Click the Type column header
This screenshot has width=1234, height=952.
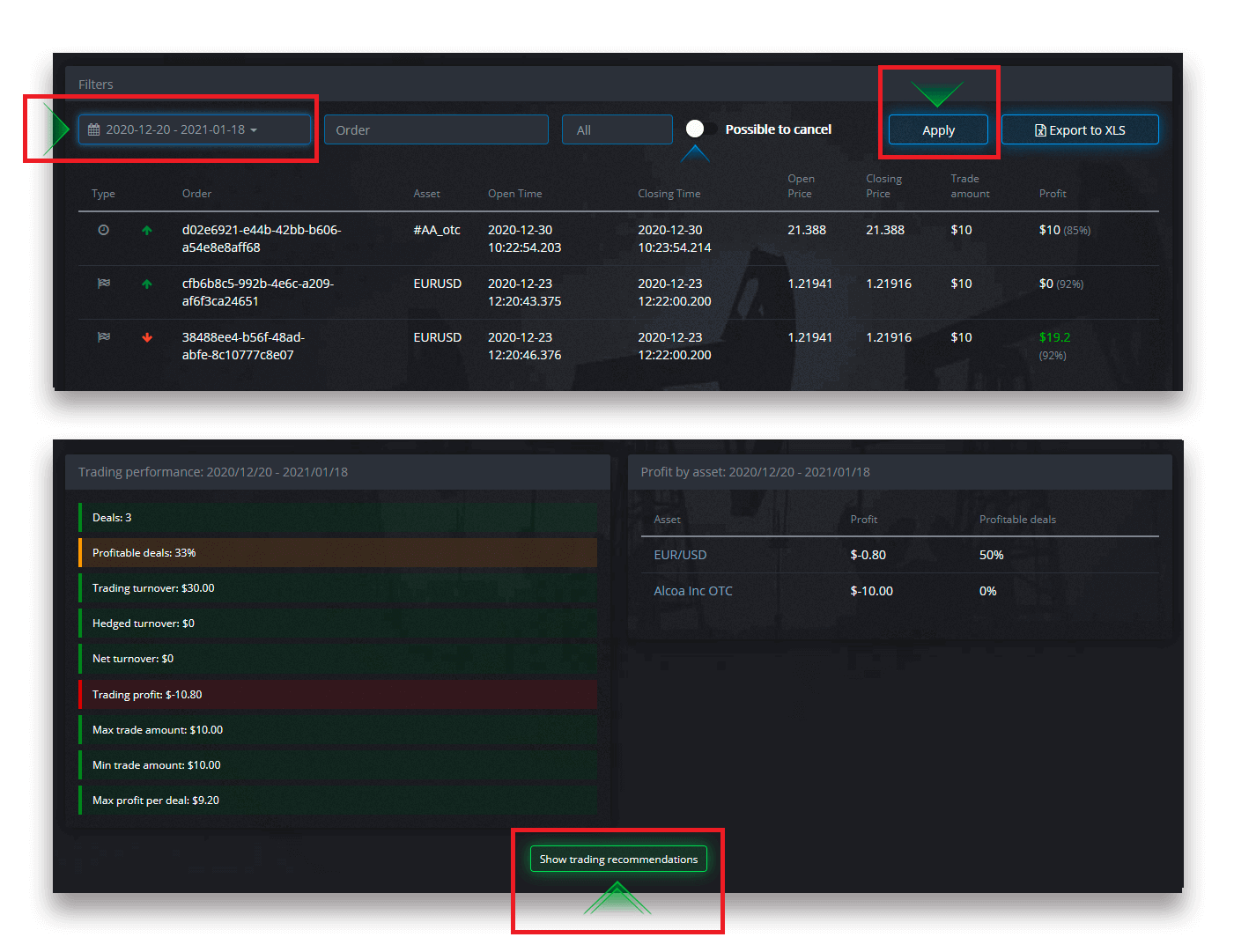[103, 194]
